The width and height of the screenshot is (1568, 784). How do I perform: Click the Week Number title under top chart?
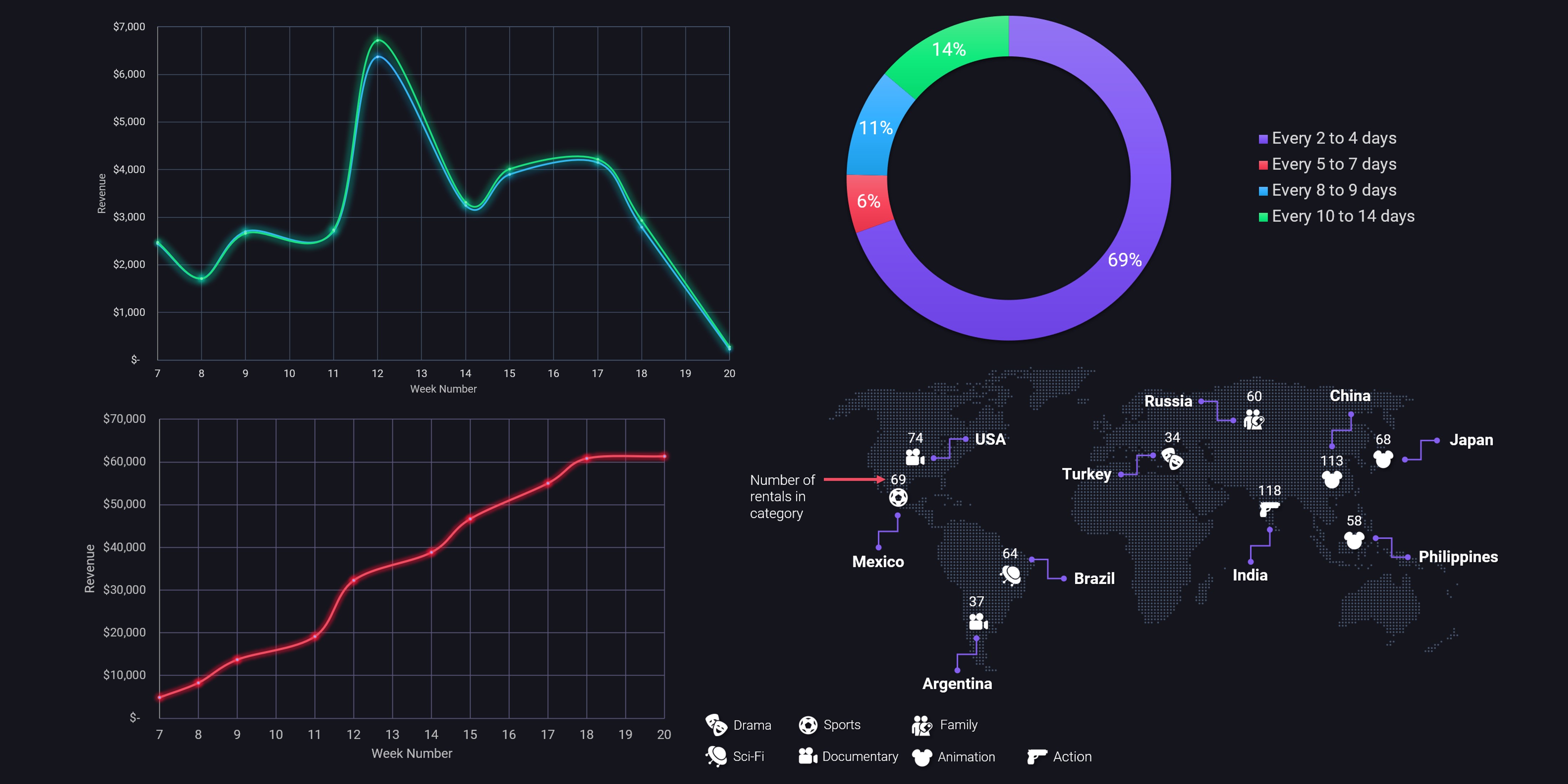[x=443, y=389]
